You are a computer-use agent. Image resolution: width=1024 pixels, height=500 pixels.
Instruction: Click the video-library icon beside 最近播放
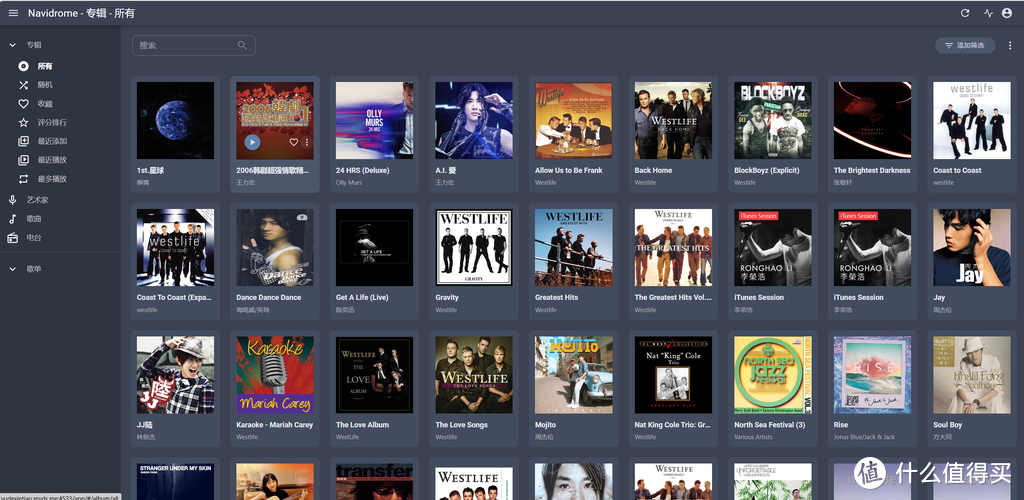click(x=24, y=160)
